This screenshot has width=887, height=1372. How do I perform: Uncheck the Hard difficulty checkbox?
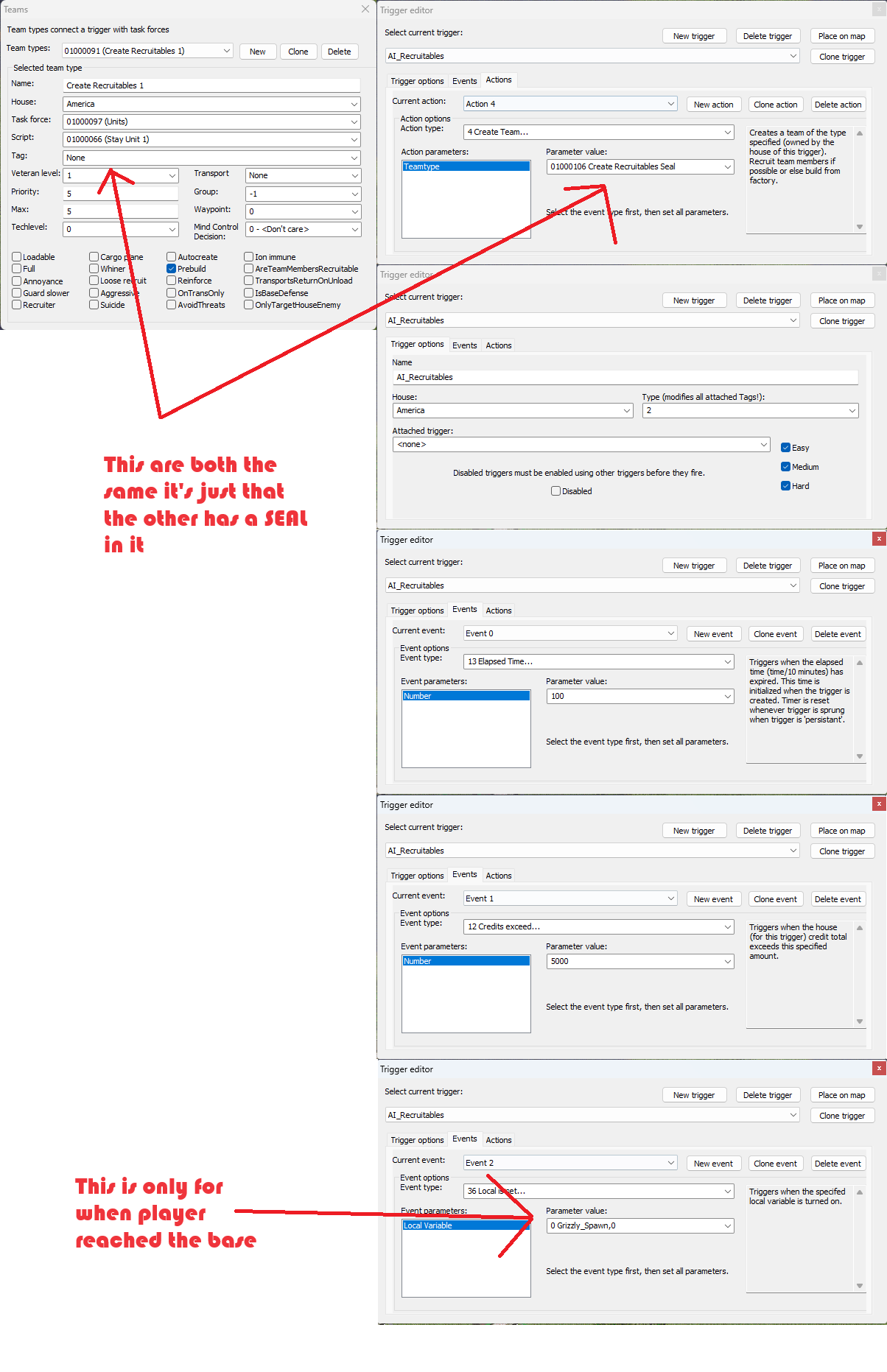785,486
